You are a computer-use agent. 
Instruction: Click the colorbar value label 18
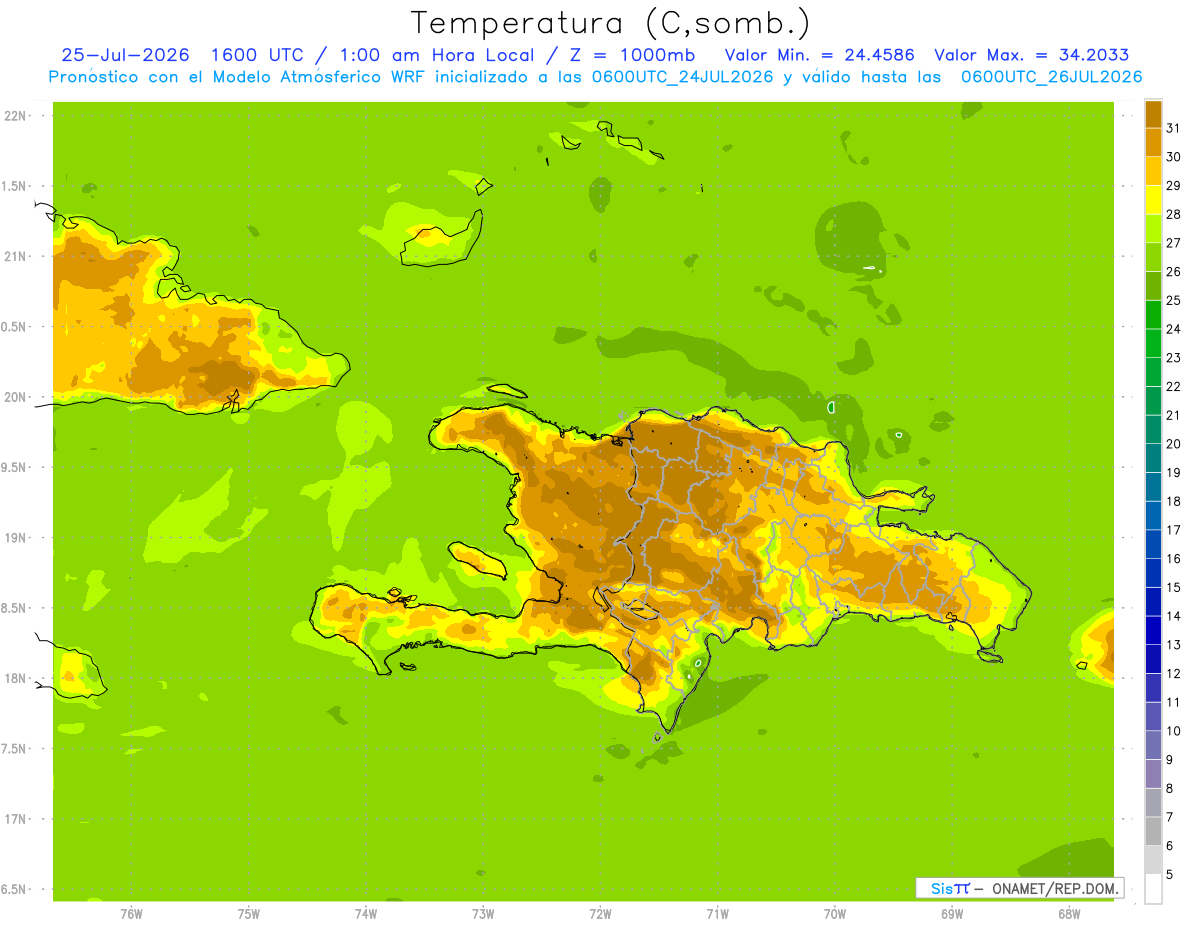click(1173, 501)
